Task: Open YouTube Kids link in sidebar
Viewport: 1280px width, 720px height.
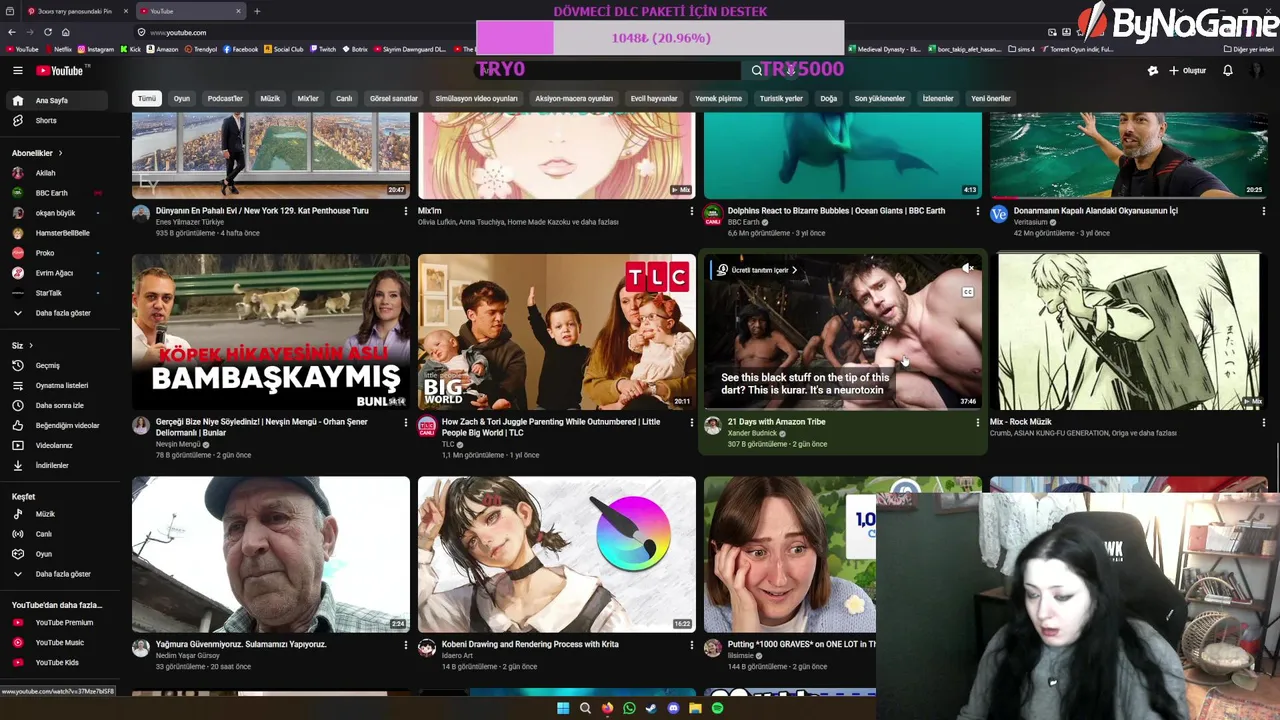Action: pyautogui.click(x=56, y=662)
